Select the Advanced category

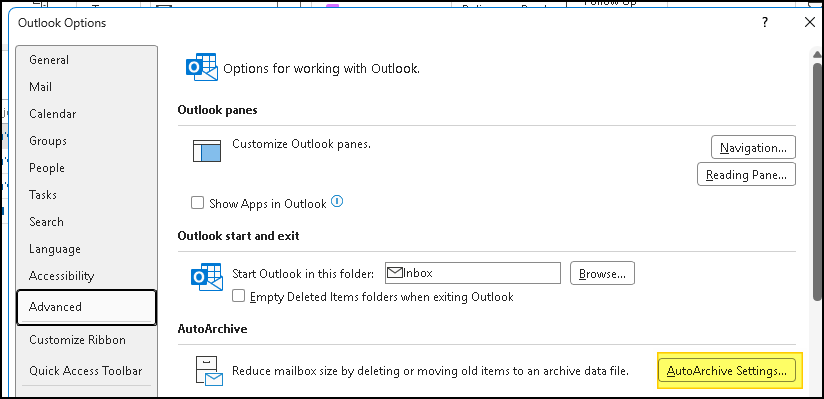[86, 307]
